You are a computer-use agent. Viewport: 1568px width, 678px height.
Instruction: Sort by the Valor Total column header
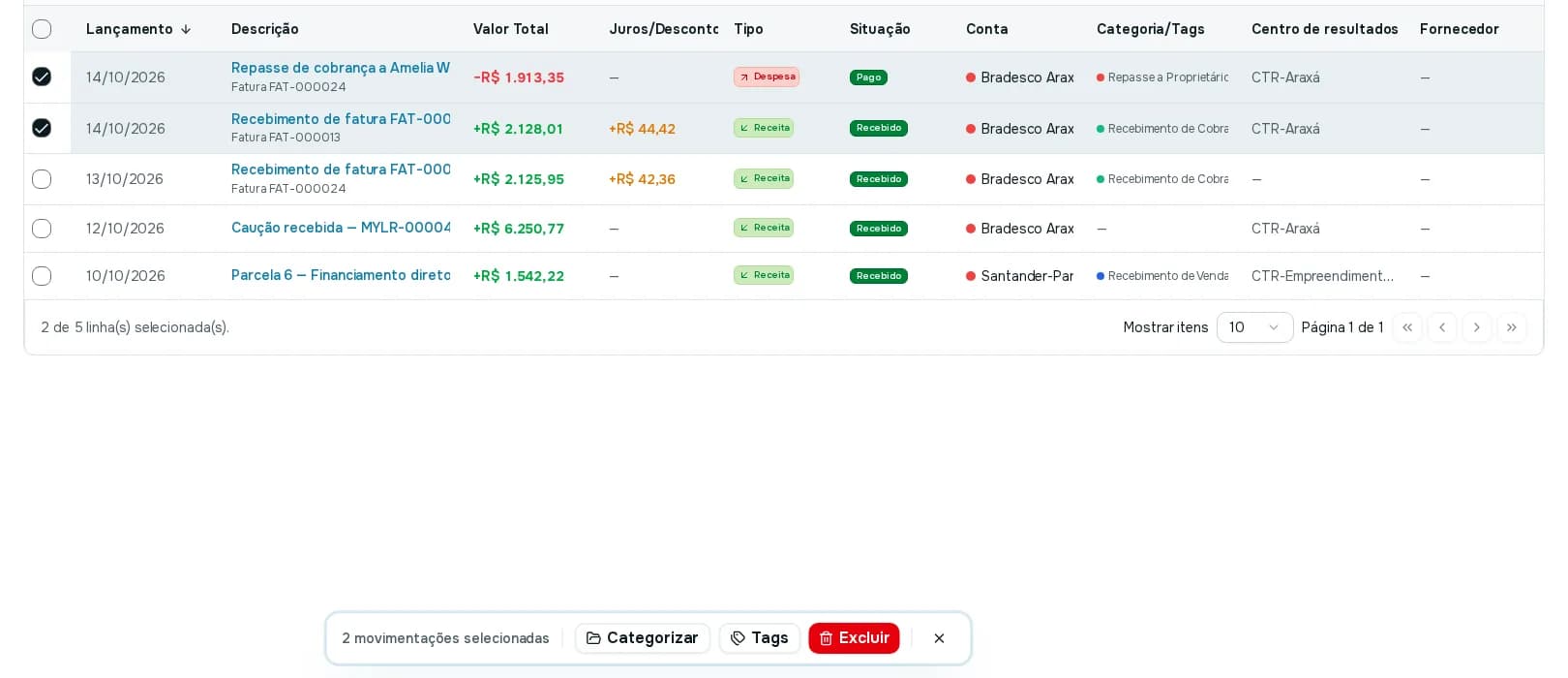point(511,29)
